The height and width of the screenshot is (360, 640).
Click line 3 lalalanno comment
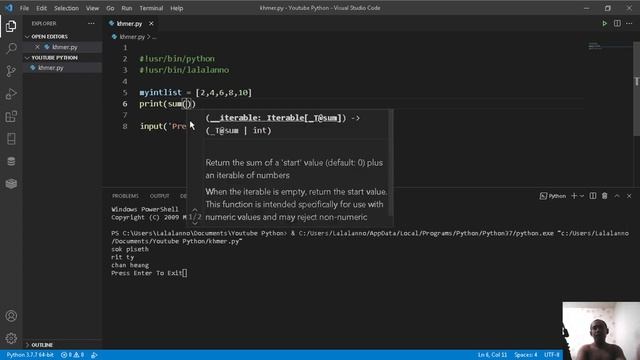click(184, 70)
